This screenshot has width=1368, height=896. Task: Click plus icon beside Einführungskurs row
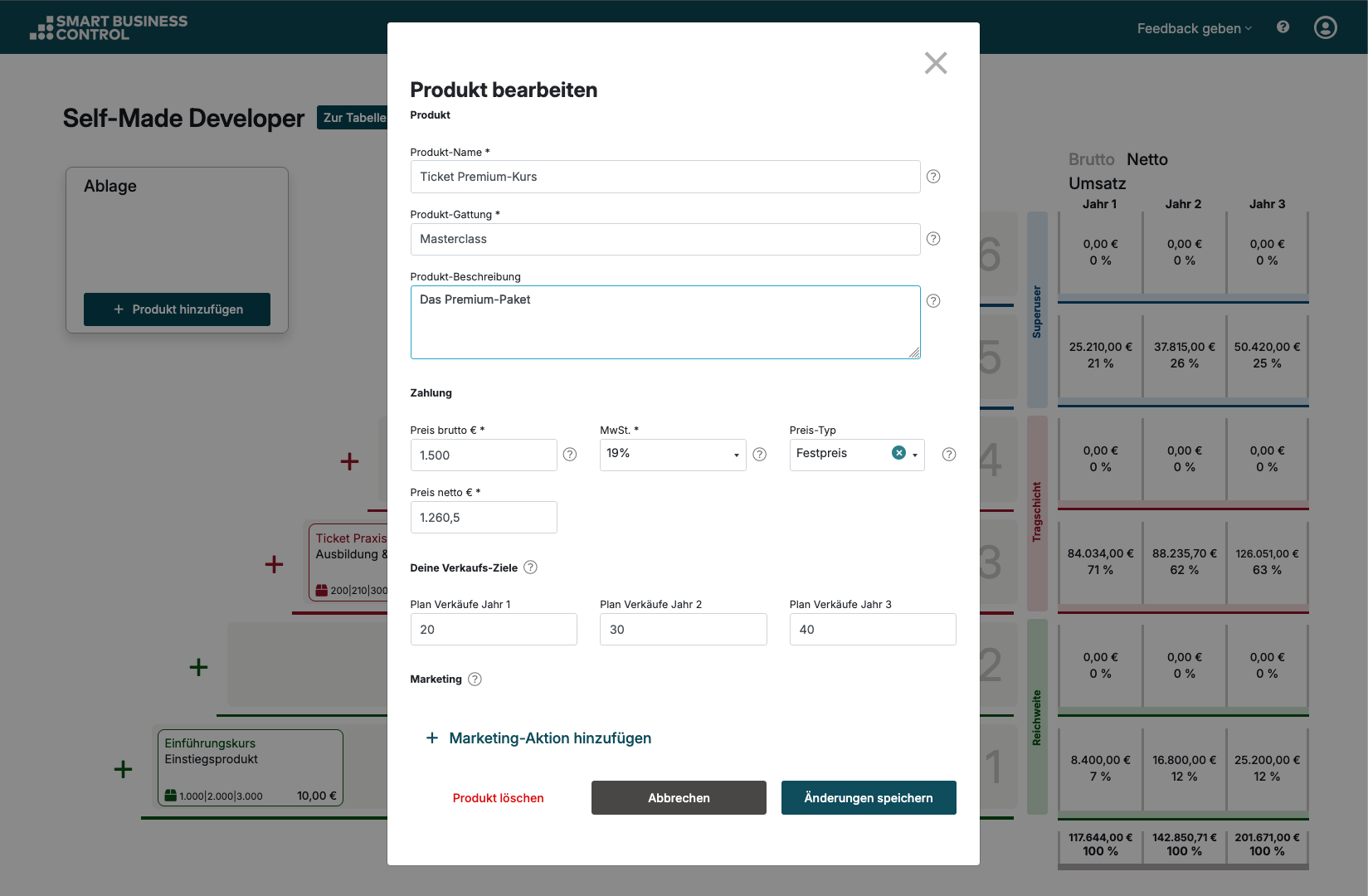click(123, 770)
